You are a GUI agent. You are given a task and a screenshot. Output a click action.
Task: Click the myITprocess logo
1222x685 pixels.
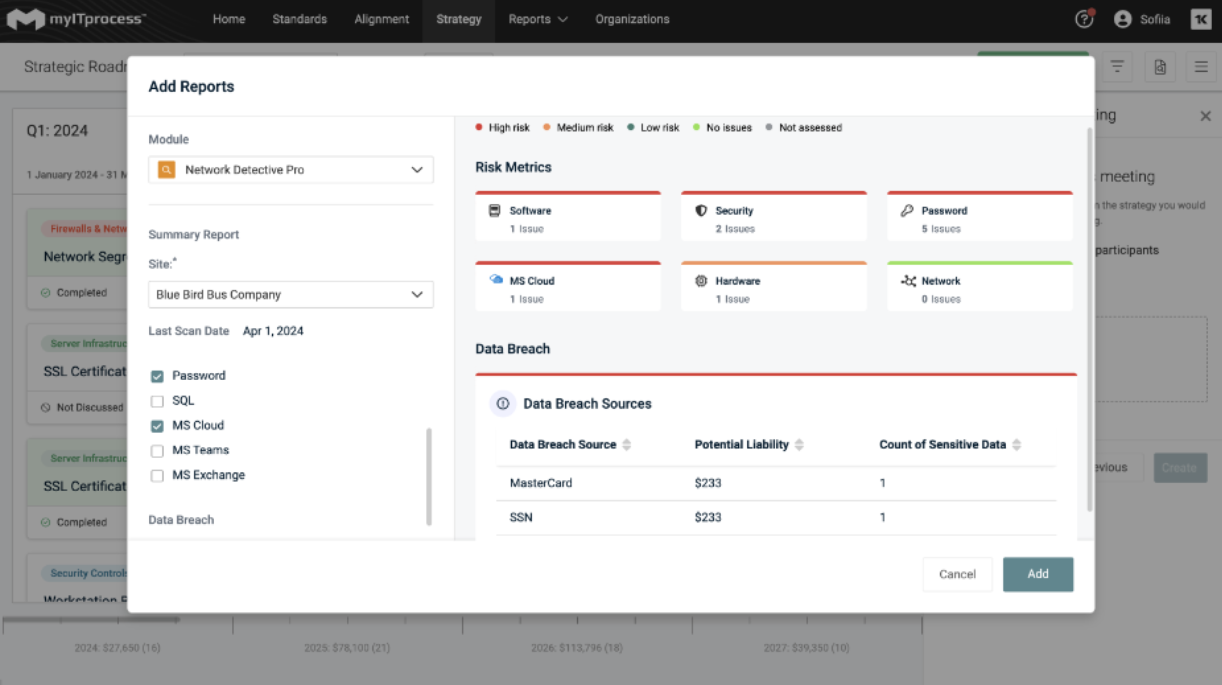[77, 19]
